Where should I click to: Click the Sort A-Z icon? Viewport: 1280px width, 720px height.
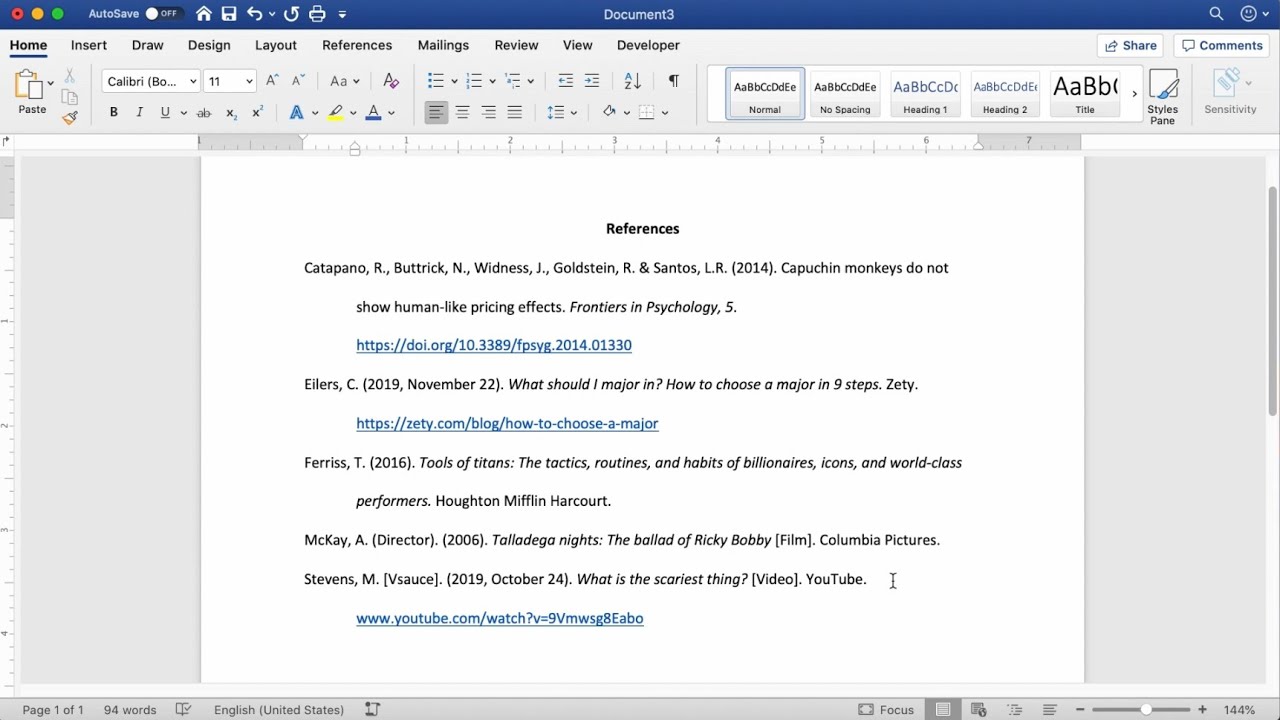(x=632, y=81)
